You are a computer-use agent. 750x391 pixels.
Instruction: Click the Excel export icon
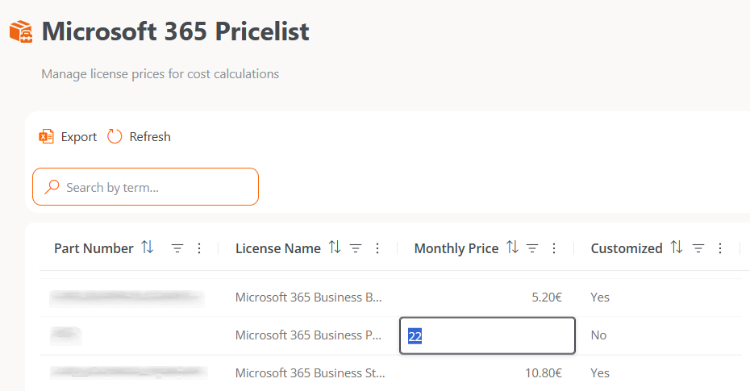46,137
